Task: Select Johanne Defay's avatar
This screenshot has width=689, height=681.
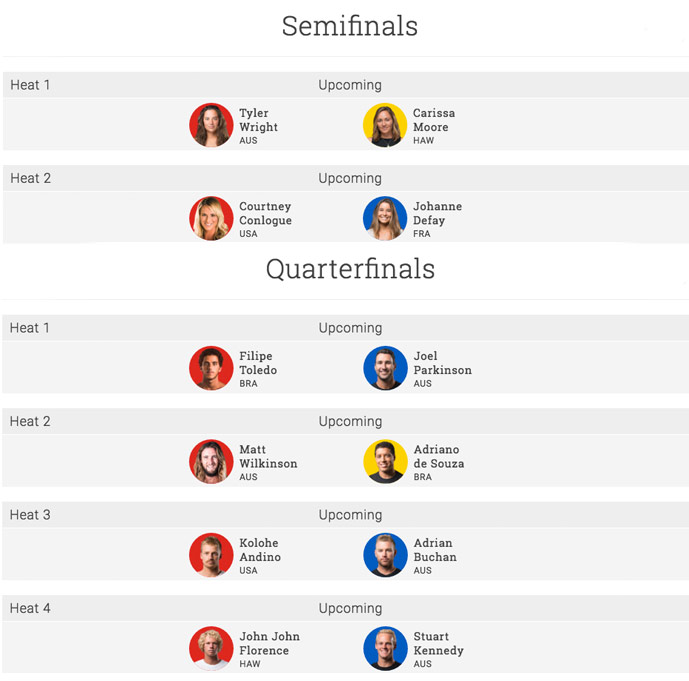Action: click(x=385, y=218)
